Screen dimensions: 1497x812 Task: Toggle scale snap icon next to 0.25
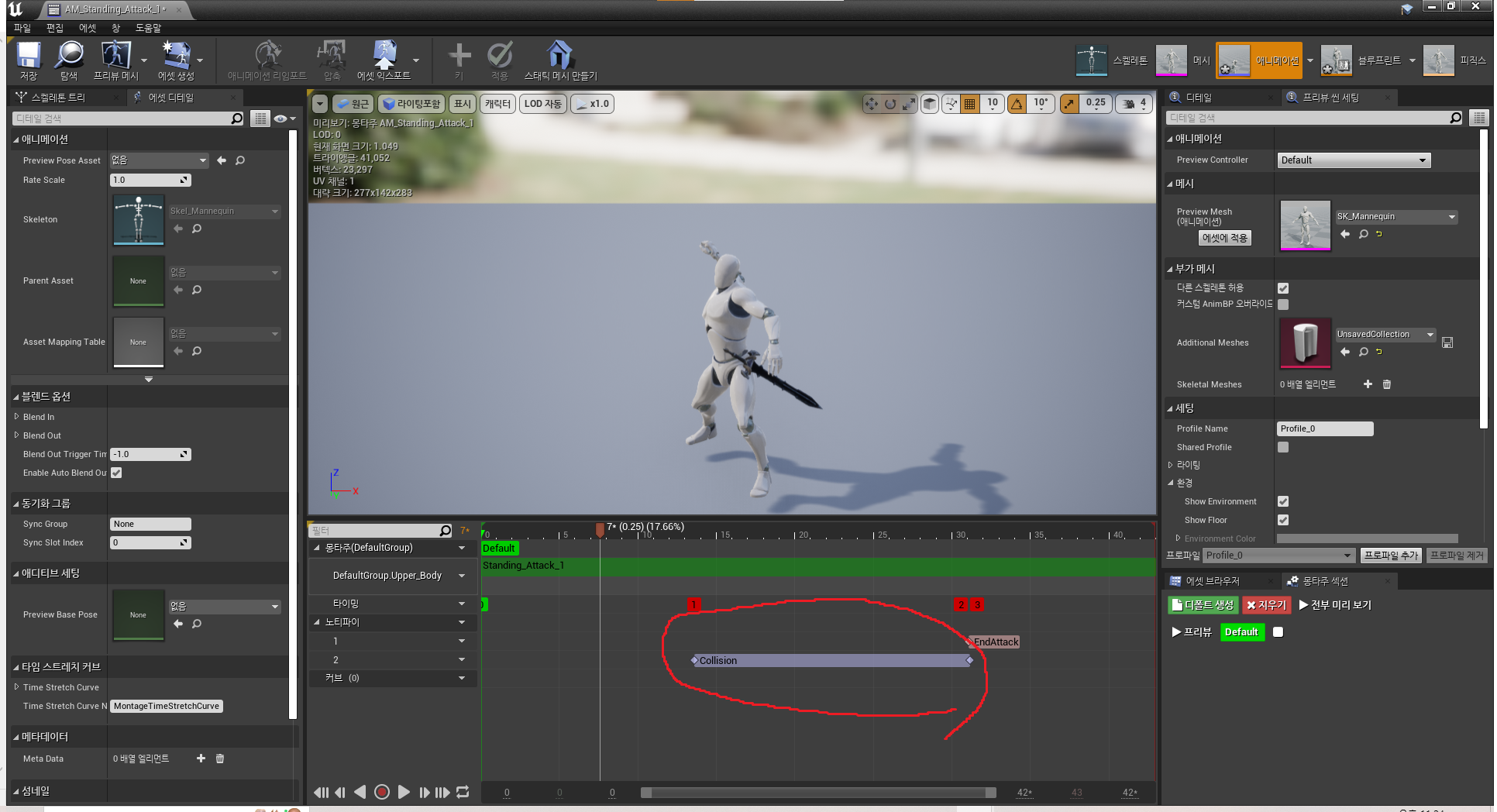tap(1069, 104)
